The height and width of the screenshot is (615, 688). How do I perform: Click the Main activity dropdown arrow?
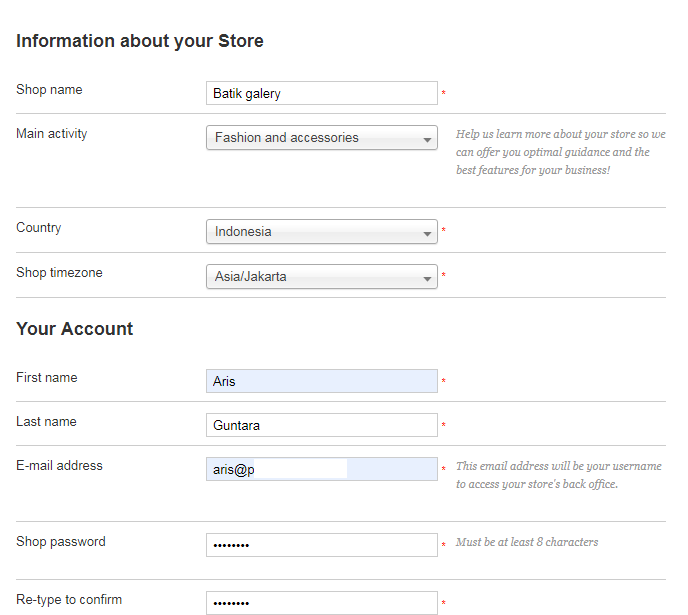pos(427,140)
